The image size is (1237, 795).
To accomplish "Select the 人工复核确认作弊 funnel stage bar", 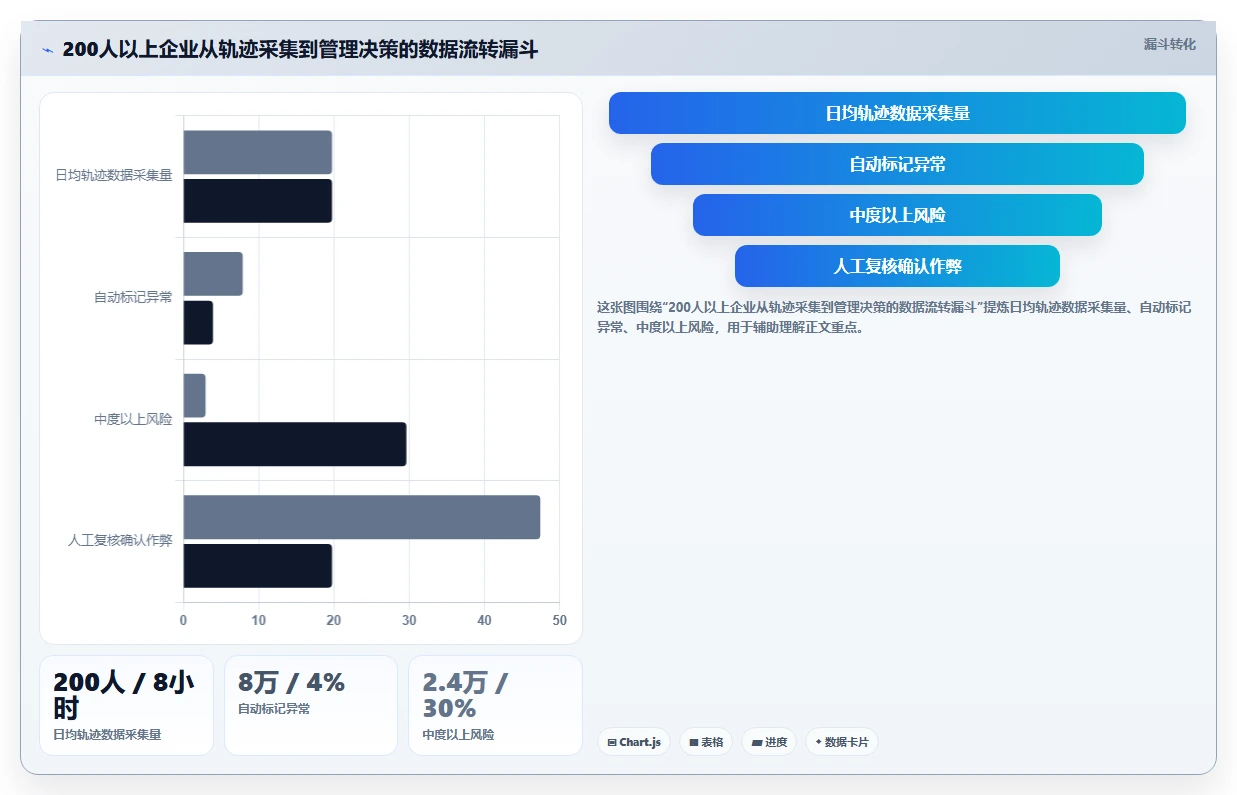I will click(897, 266).
